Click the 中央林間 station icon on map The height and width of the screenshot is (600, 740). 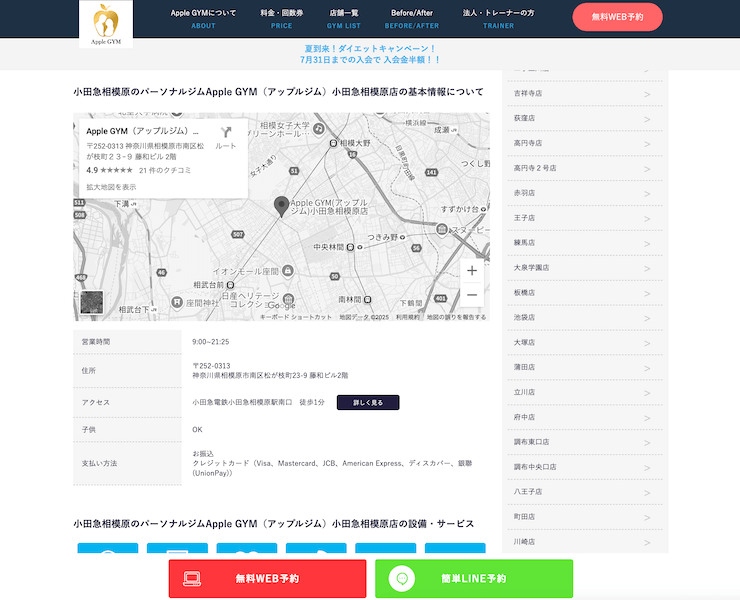coord(350,247)
